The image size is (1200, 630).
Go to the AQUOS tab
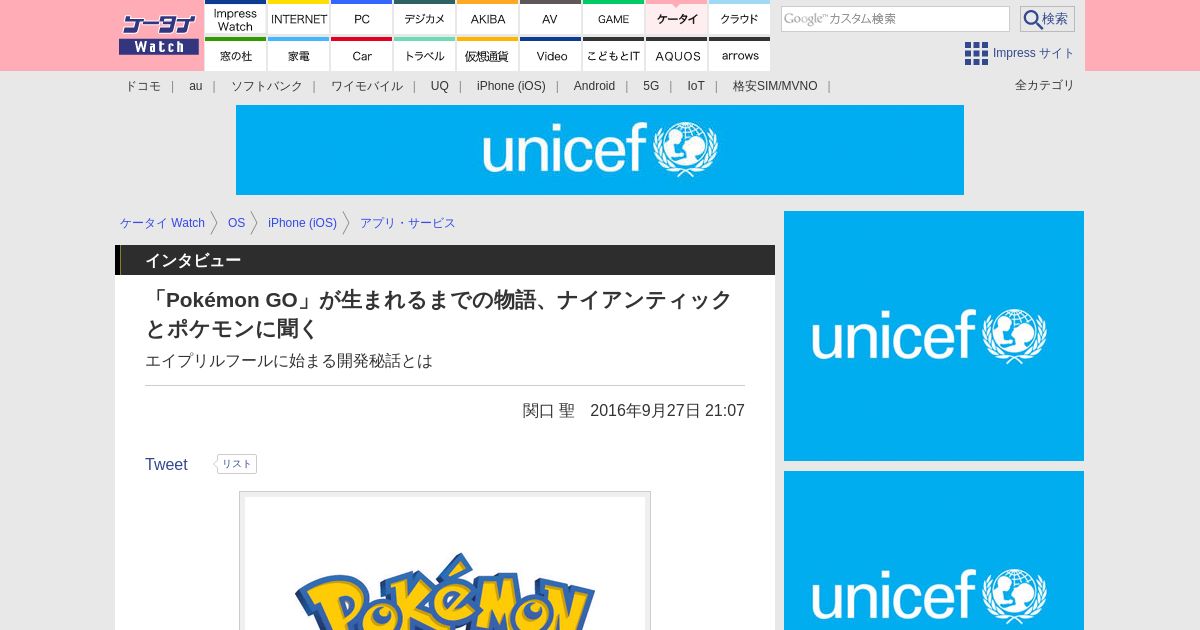coord(677,55)
